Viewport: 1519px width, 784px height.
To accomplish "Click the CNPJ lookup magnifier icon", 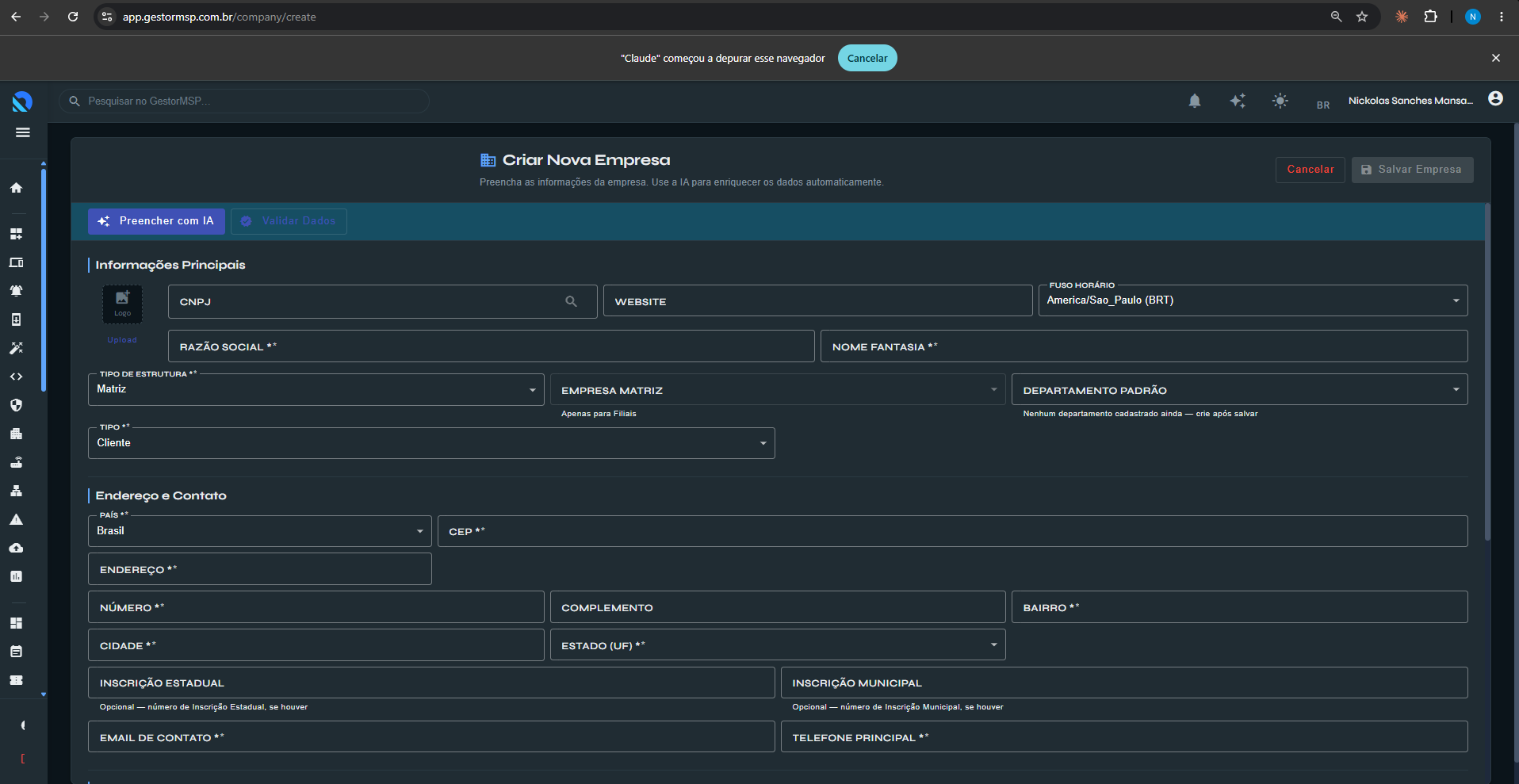I will pyautogui.click(x=571, y=301).
